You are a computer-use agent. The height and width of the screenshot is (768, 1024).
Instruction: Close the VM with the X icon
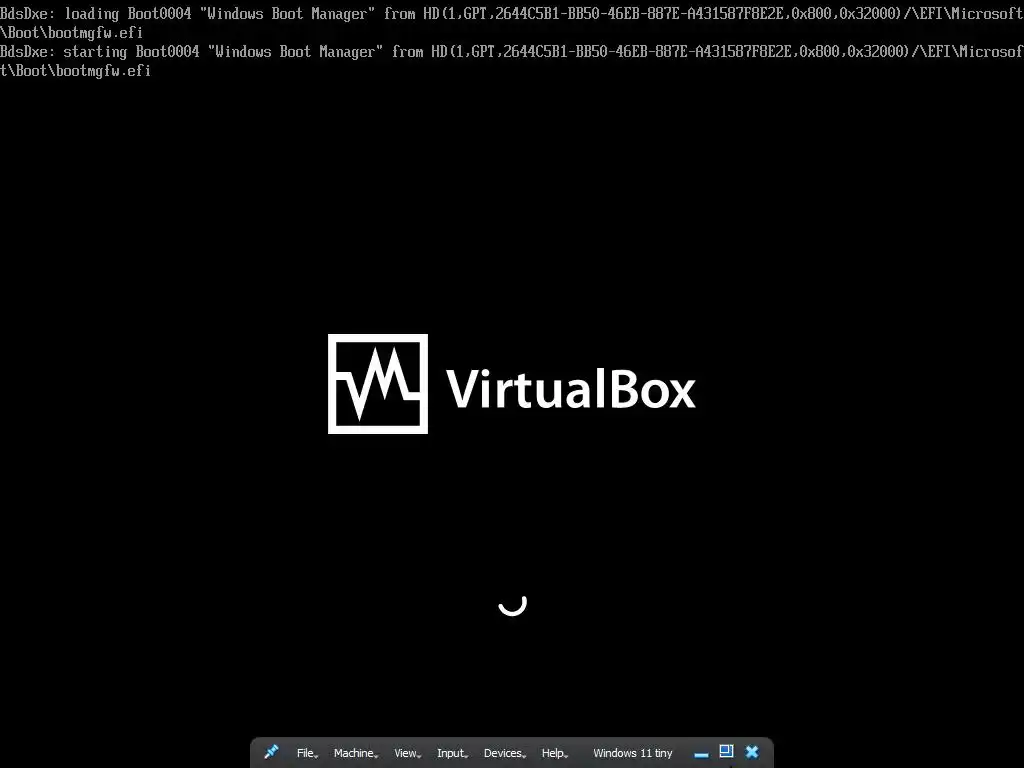(x=752, y=752)
